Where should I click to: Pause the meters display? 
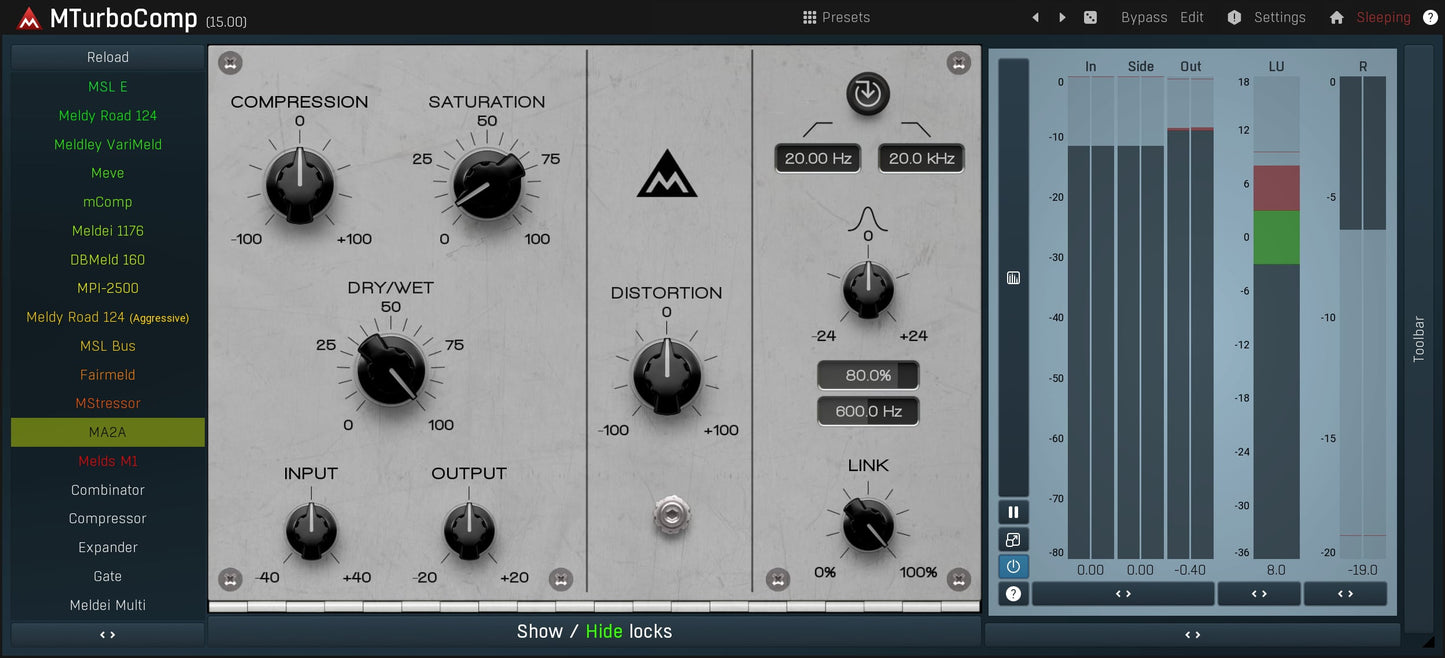tap(1013, 512)
